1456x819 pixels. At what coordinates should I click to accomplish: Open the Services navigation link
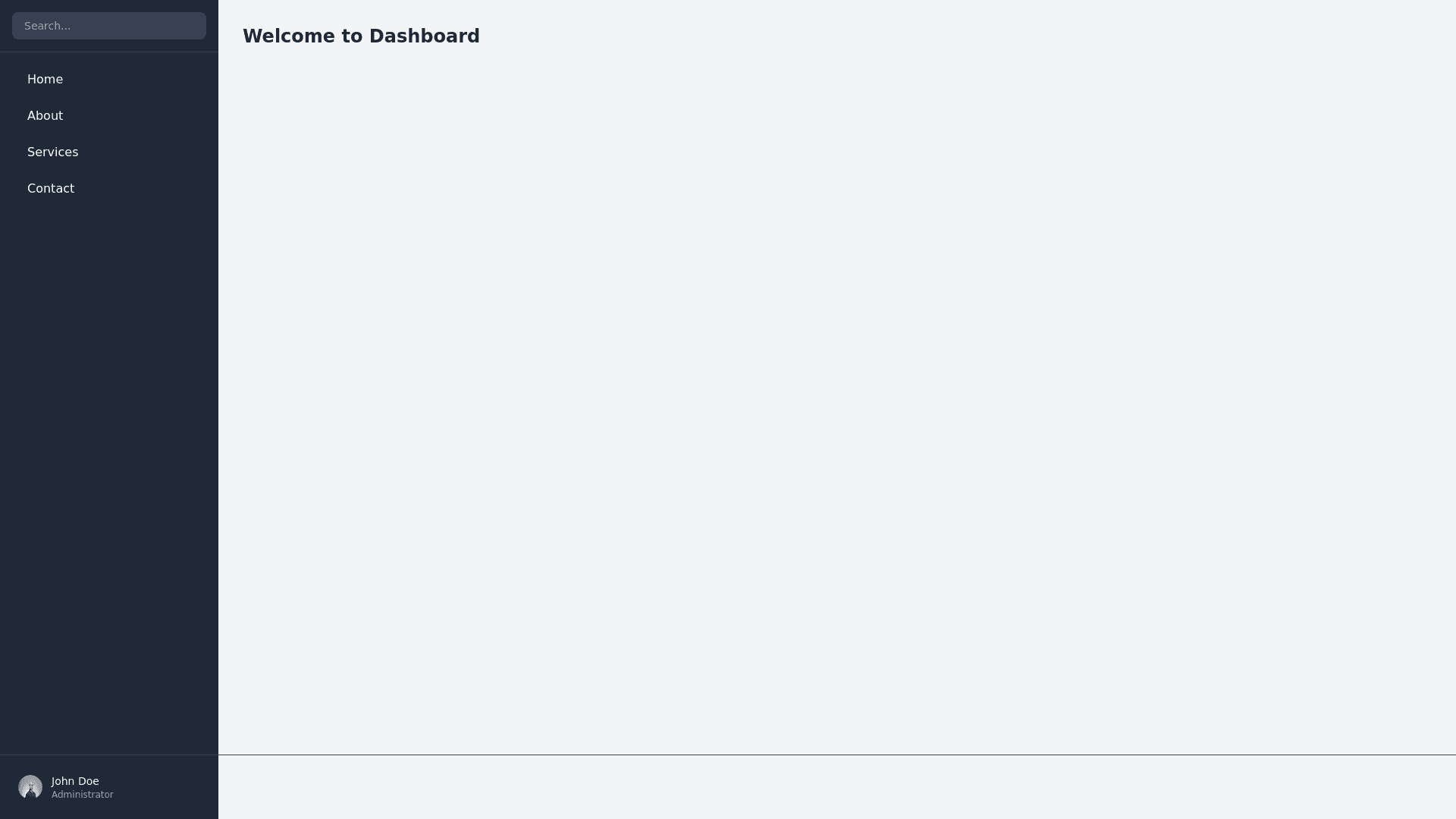53,152
